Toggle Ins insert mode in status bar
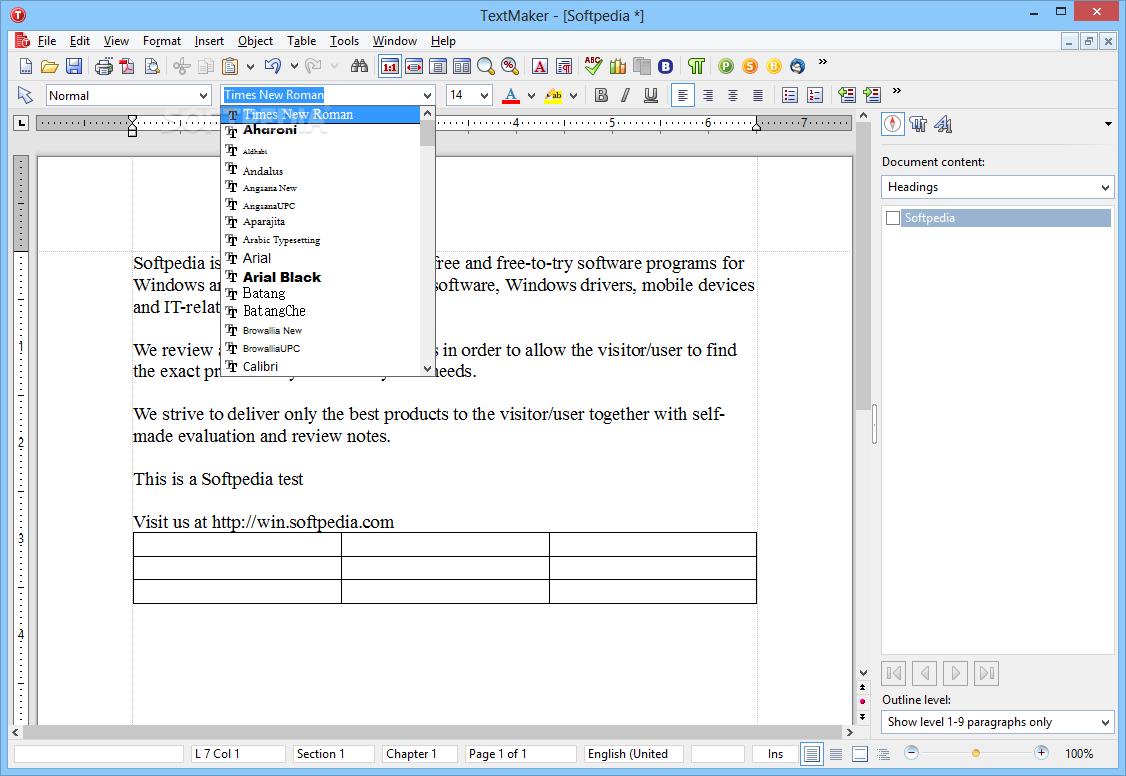The height and width of the screenshot is (776, 1126). click(775, 754)
